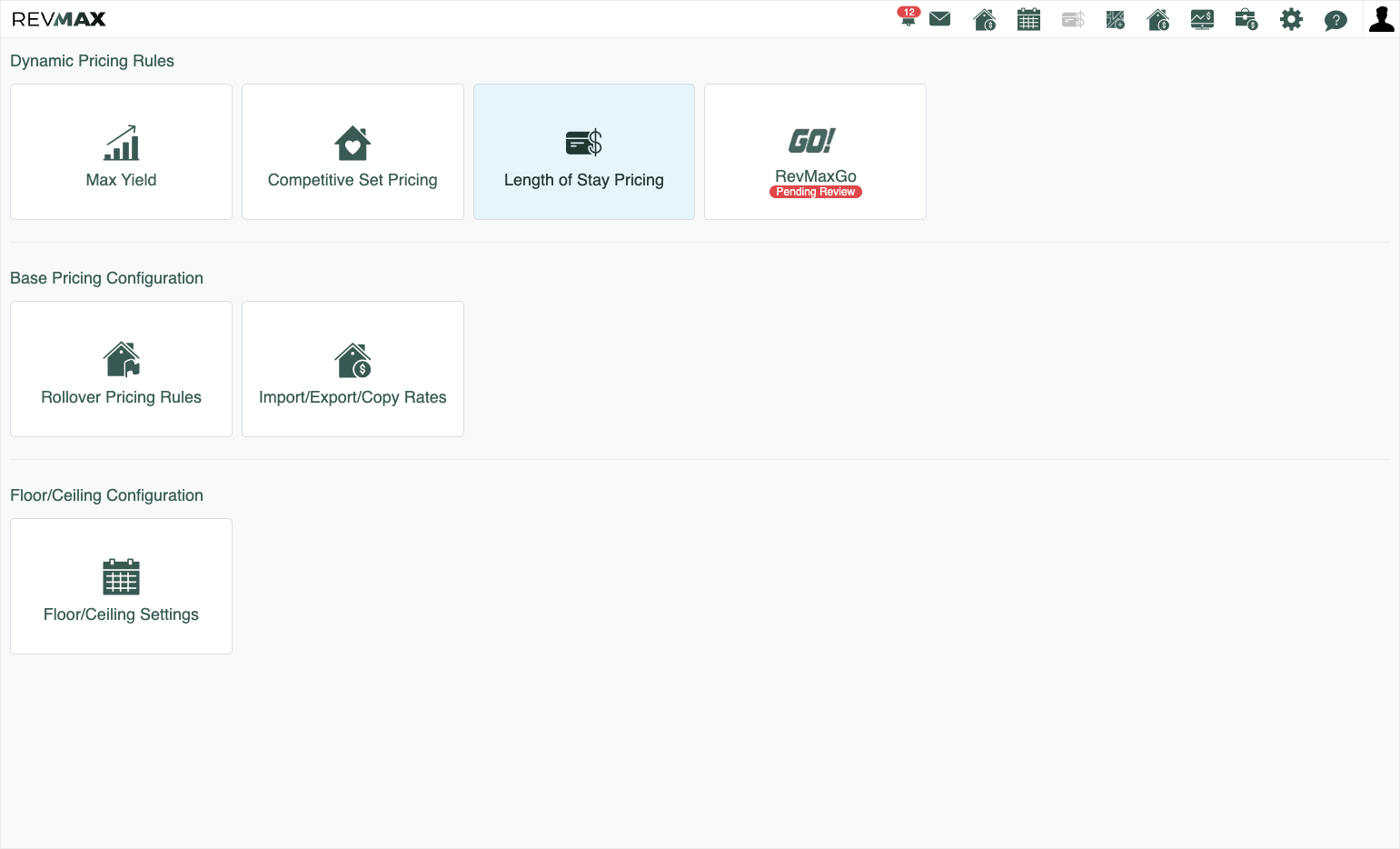
Task: Open Import/Export/Copy Rates card
Action: click(x=352, y=369)
